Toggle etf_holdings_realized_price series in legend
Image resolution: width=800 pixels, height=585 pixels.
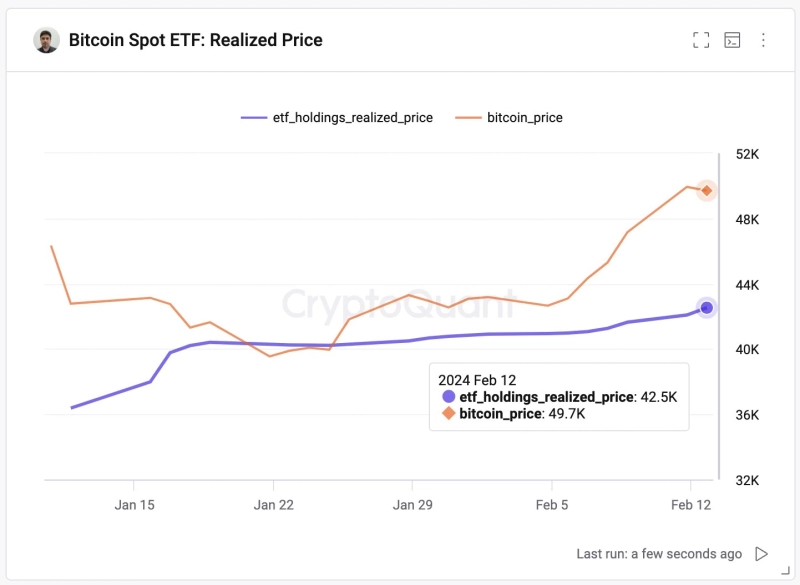(x=352, y=117)
